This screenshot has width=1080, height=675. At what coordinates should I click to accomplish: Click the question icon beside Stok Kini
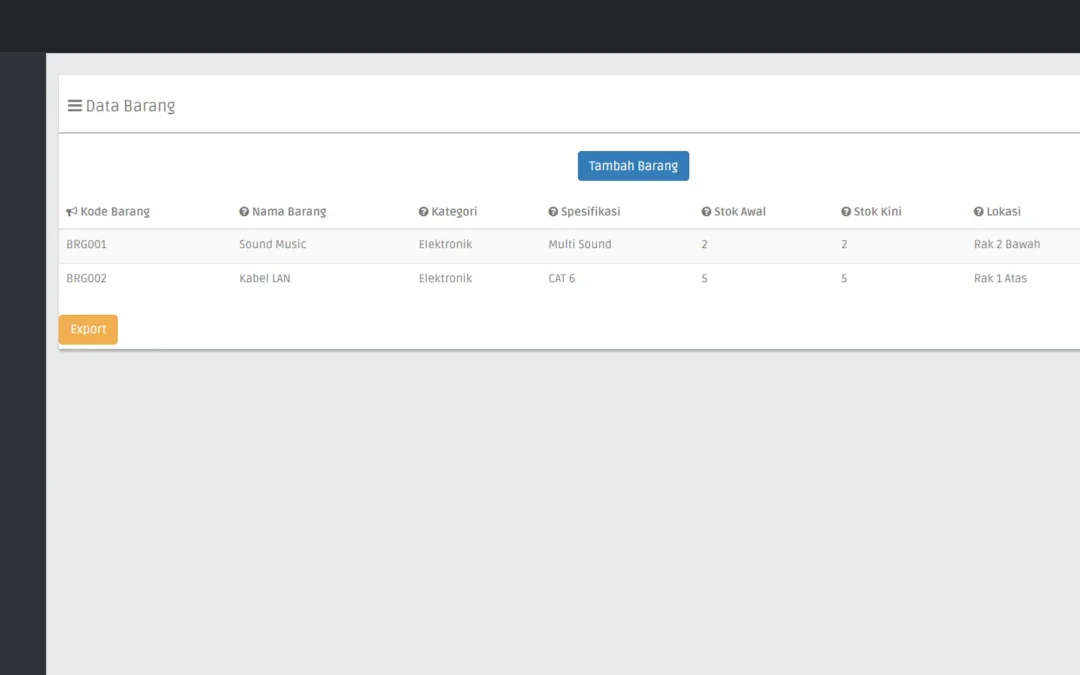[846, 212]
